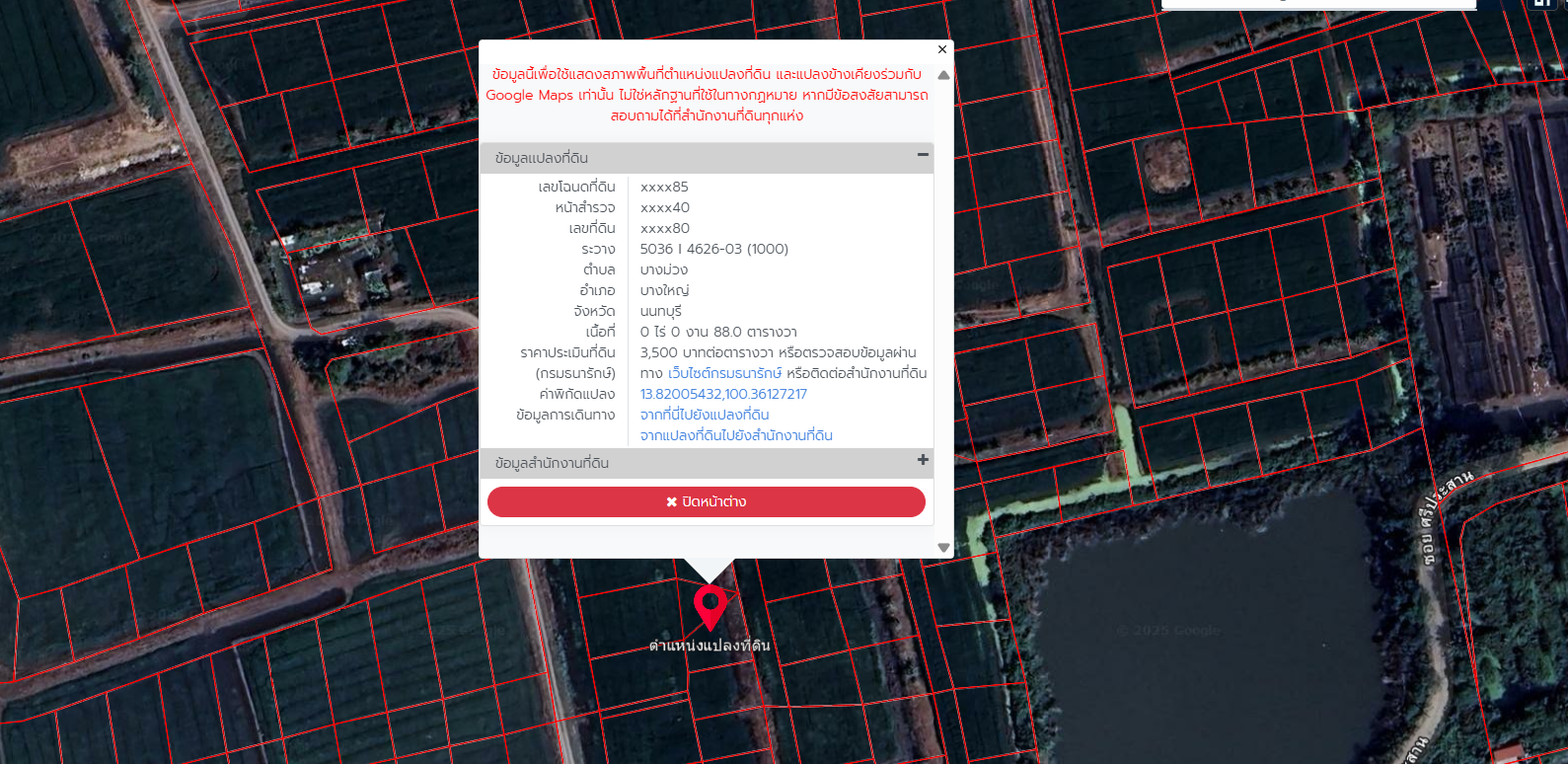Click the popup vertical scrollbar track
Viewport: 1568px width, 764px height.
943,311
